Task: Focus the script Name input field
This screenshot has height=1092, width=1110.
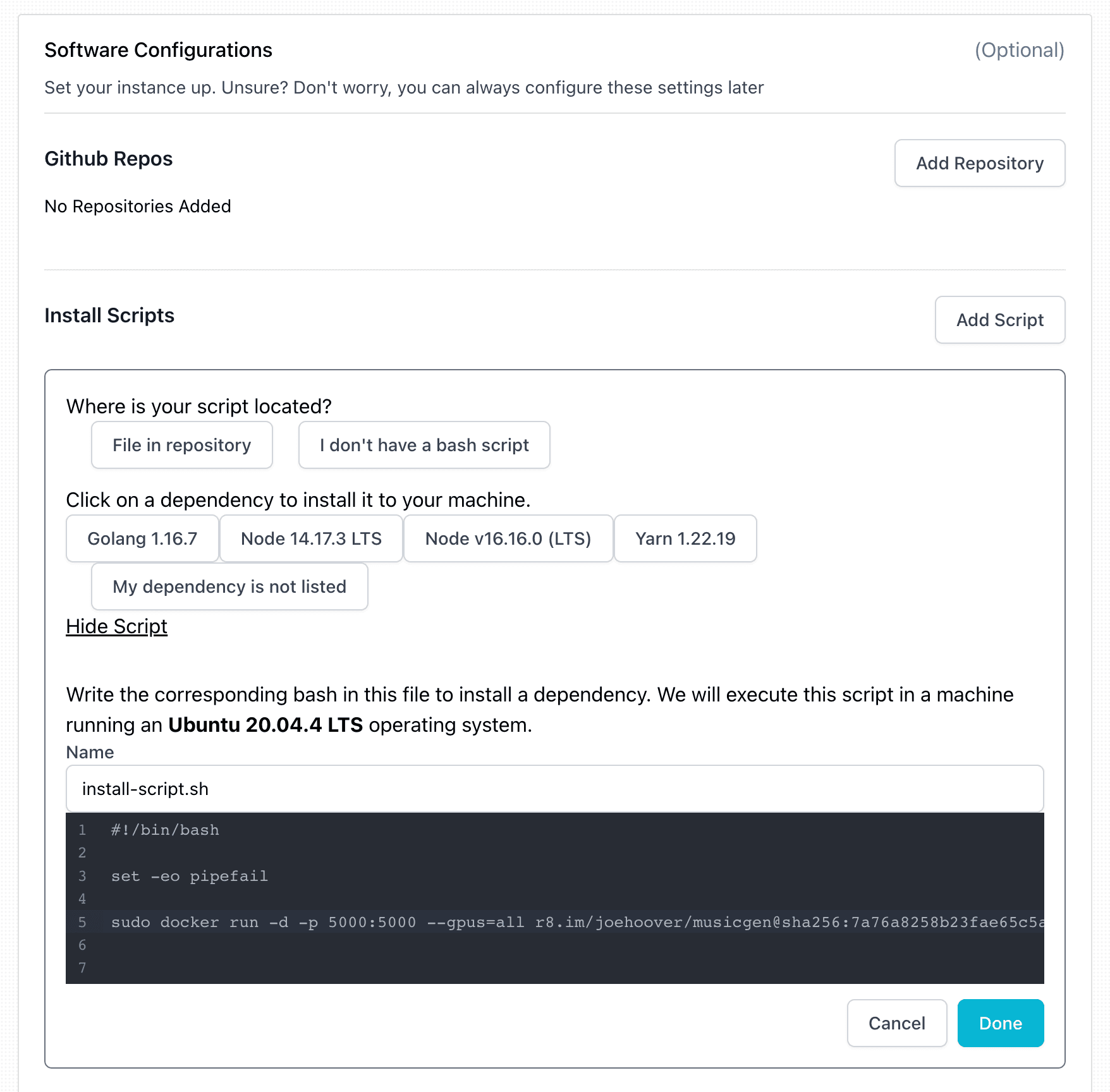Action: [554, 789]
